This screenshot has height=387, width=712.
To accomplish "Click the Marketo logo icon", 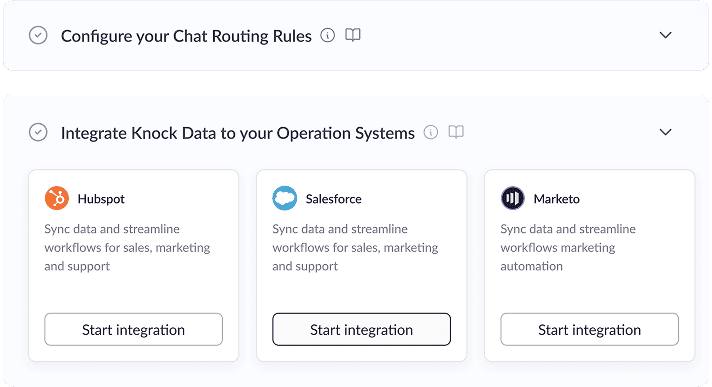I will click(513, 198).
